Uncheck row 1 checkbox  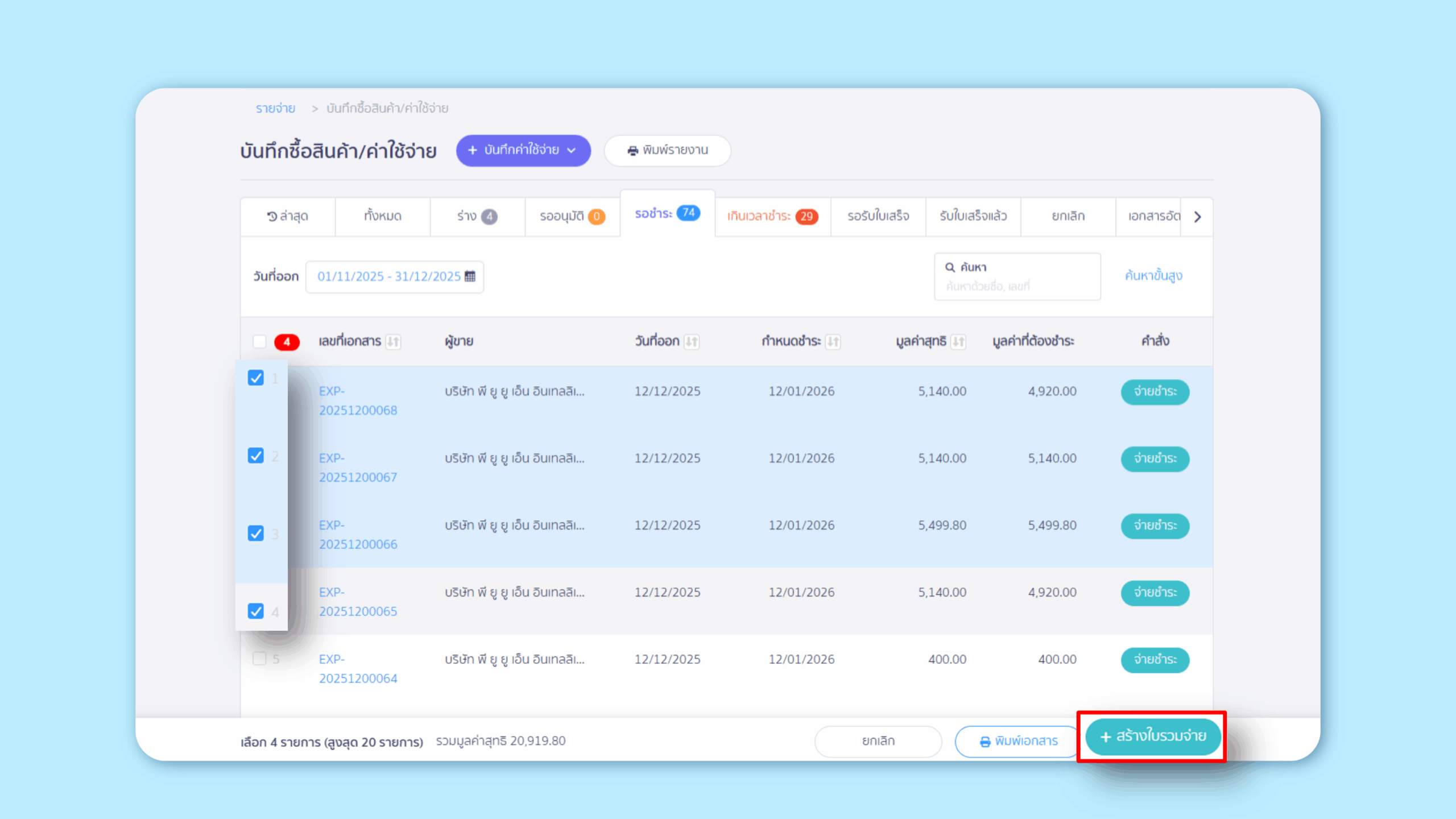tap(256, 378)
